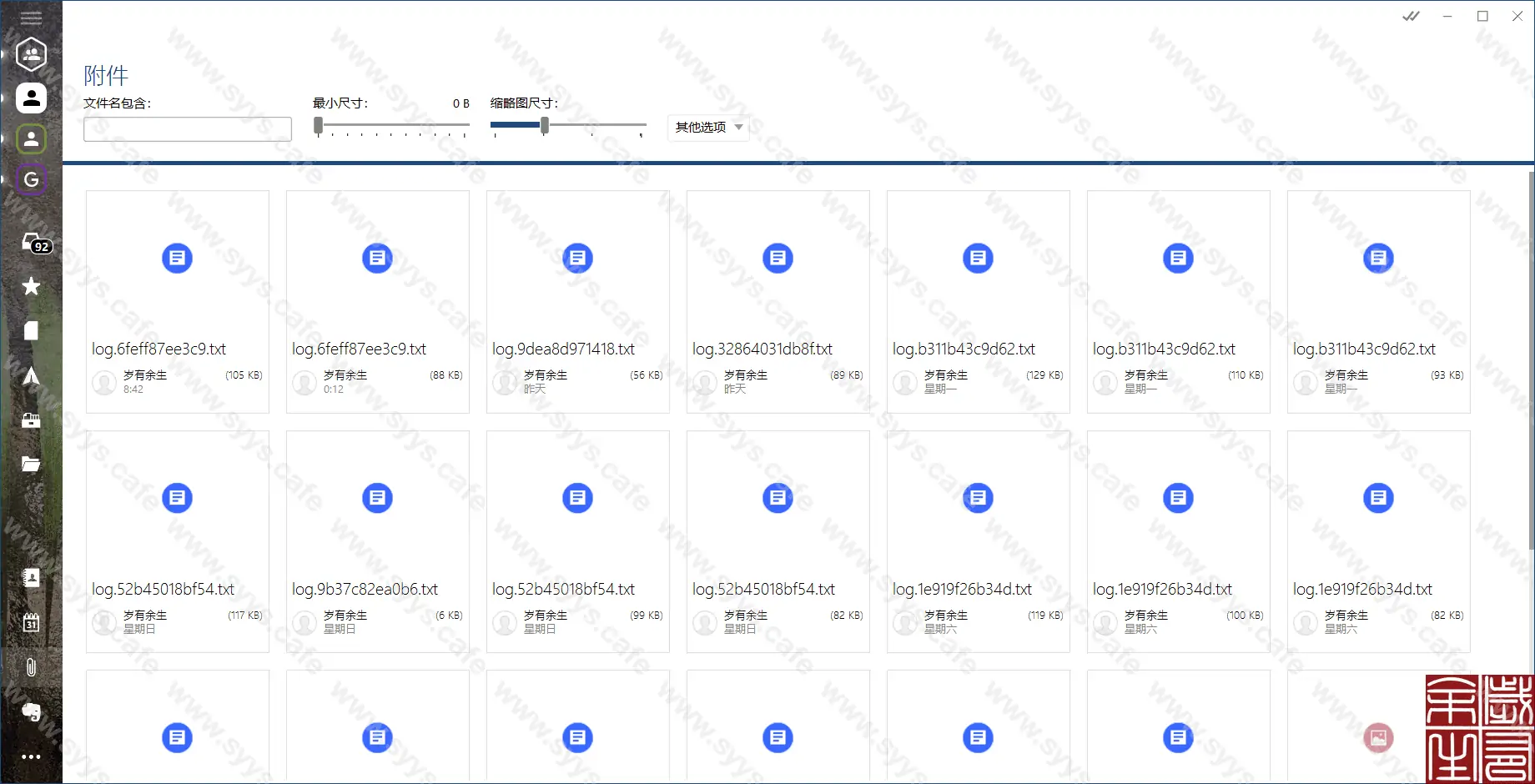Open the inbox with 92 badge
Screen dimensions: 1535x784
35,244
